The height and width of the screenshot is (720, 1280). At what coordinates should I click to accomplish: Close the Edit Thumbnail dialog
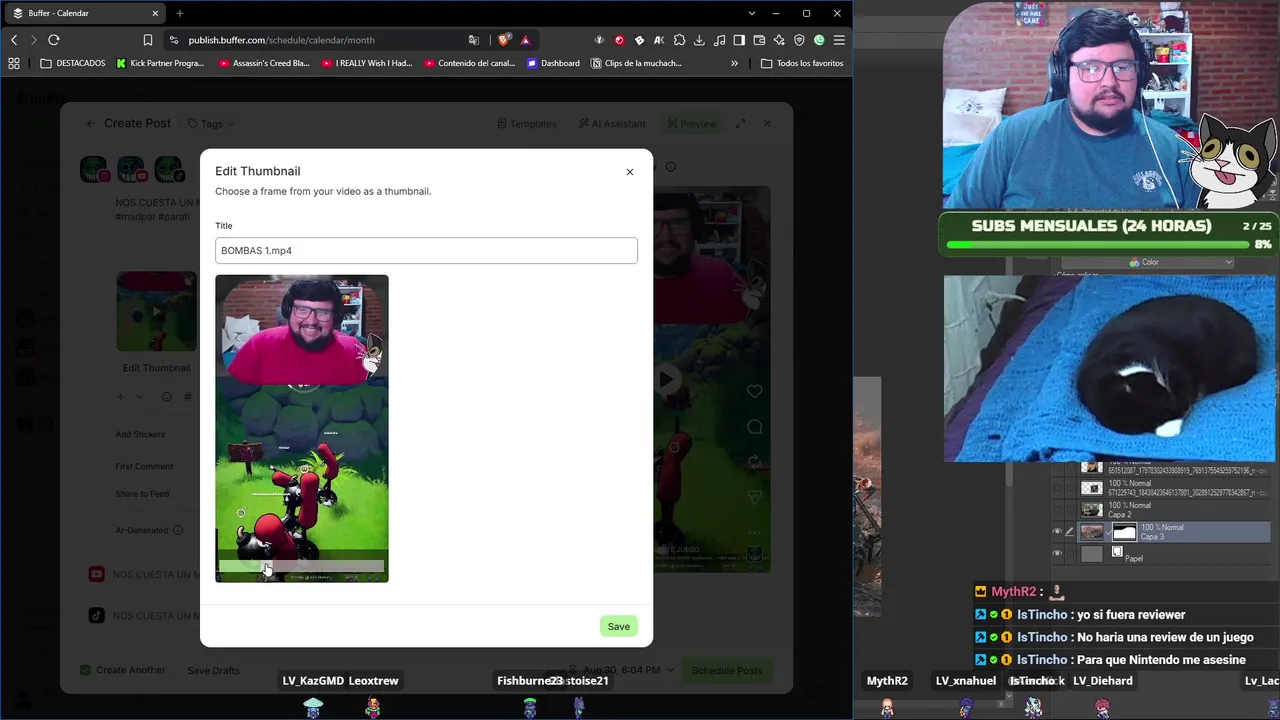630,172
